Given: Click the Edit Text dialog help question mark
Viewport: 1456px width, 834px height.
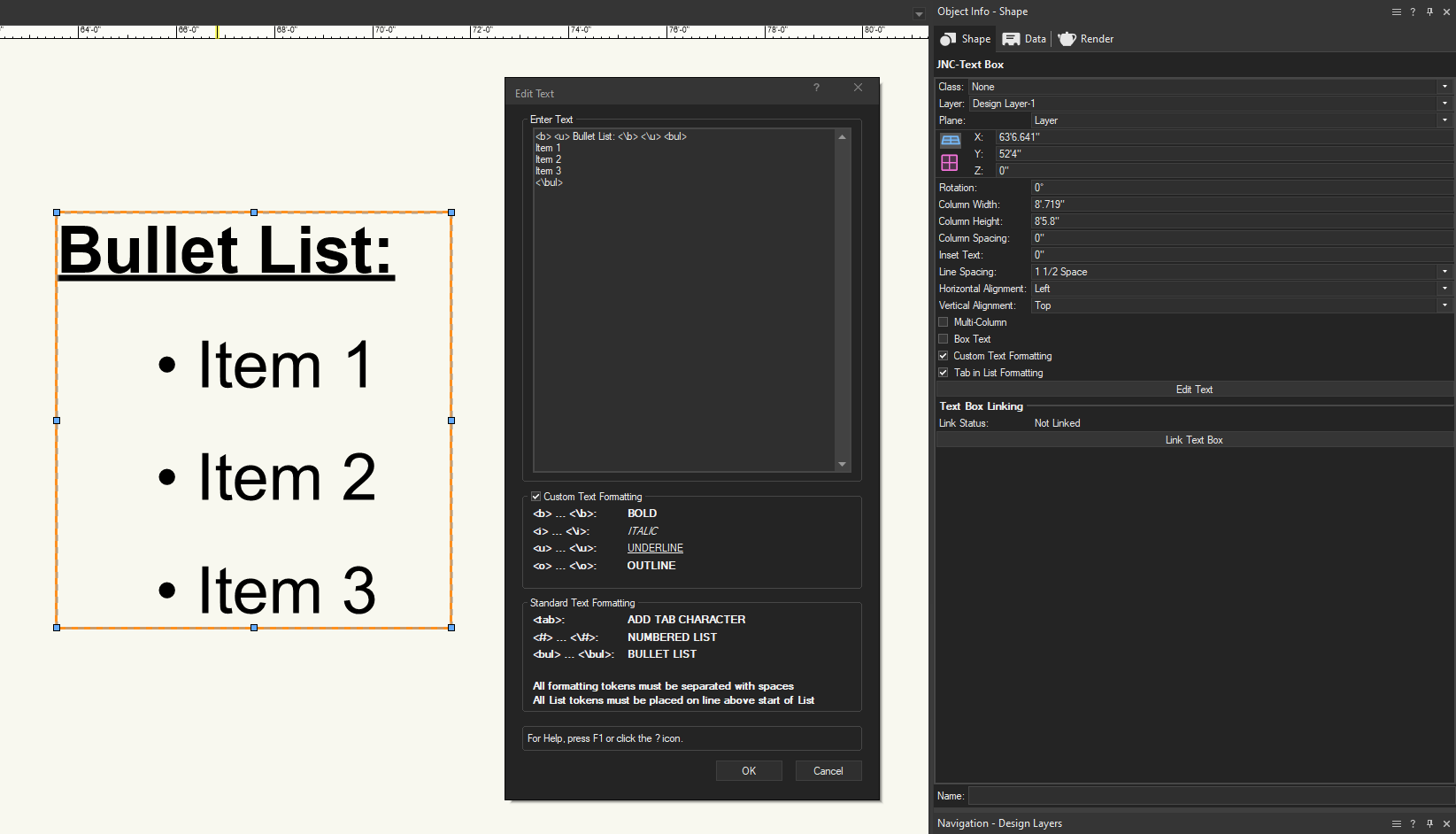Looking at the screenshot, I should (816, 88).
